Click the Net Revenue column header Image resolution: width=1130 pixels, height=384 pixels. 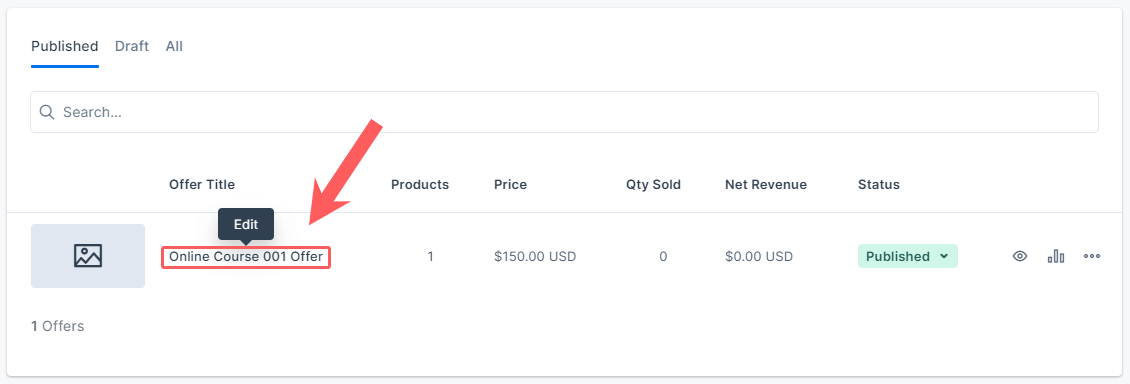point(766,184)
